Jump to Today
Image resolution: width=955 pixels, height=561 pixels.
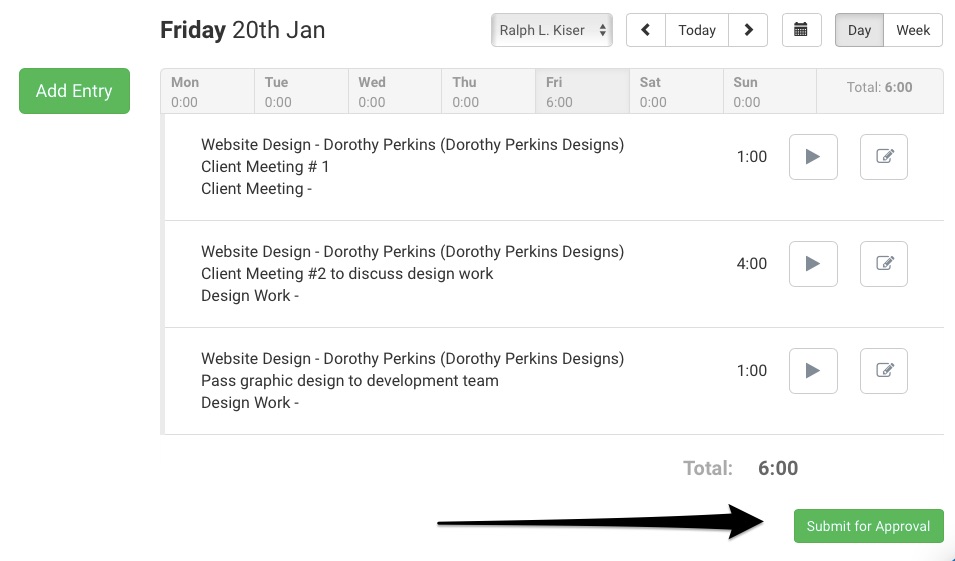(697, 30)
